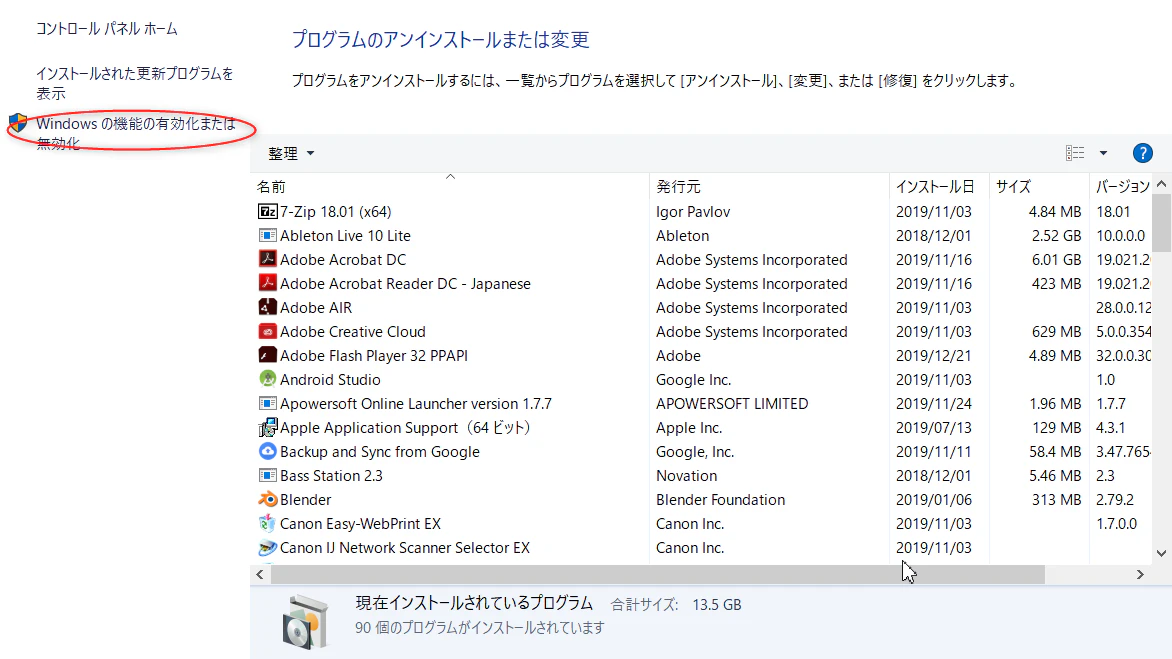Viewport: 1172px width, 659px height.
Task: Click the vertical scrollbar down arrow
Action: (1162, 554)
